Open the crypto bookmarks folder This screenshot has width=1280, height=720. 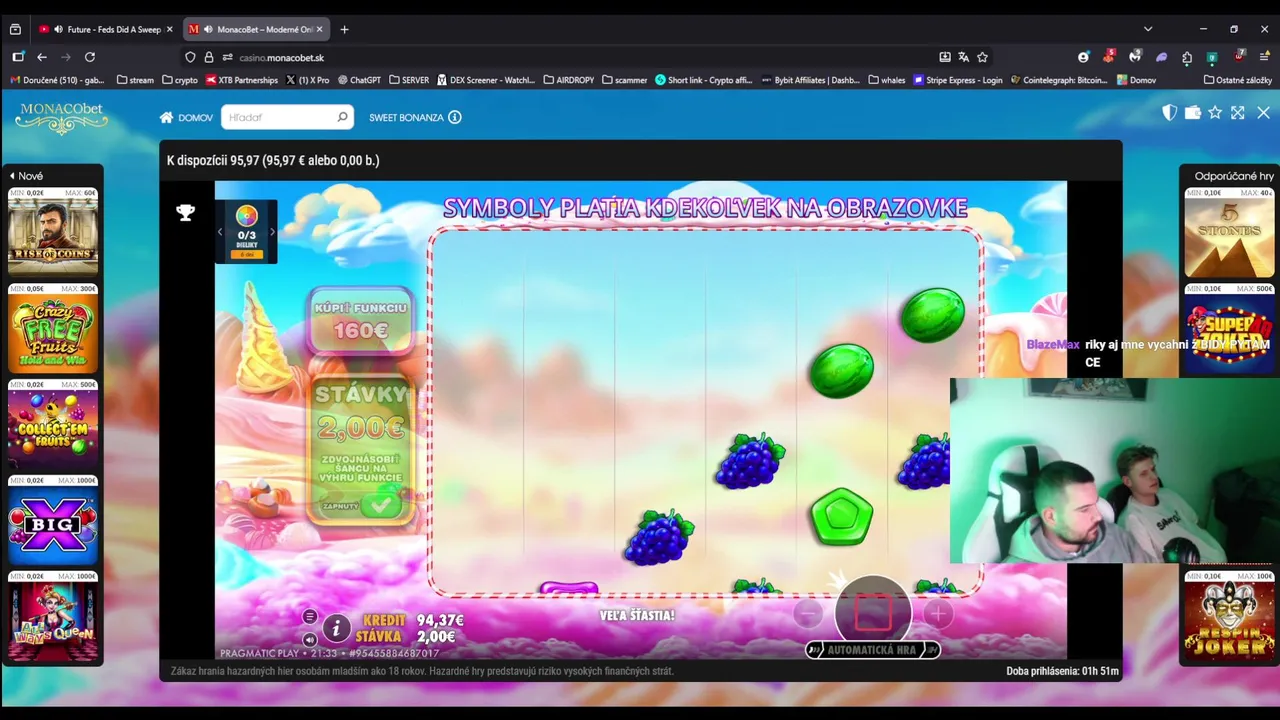coord(180,80)
